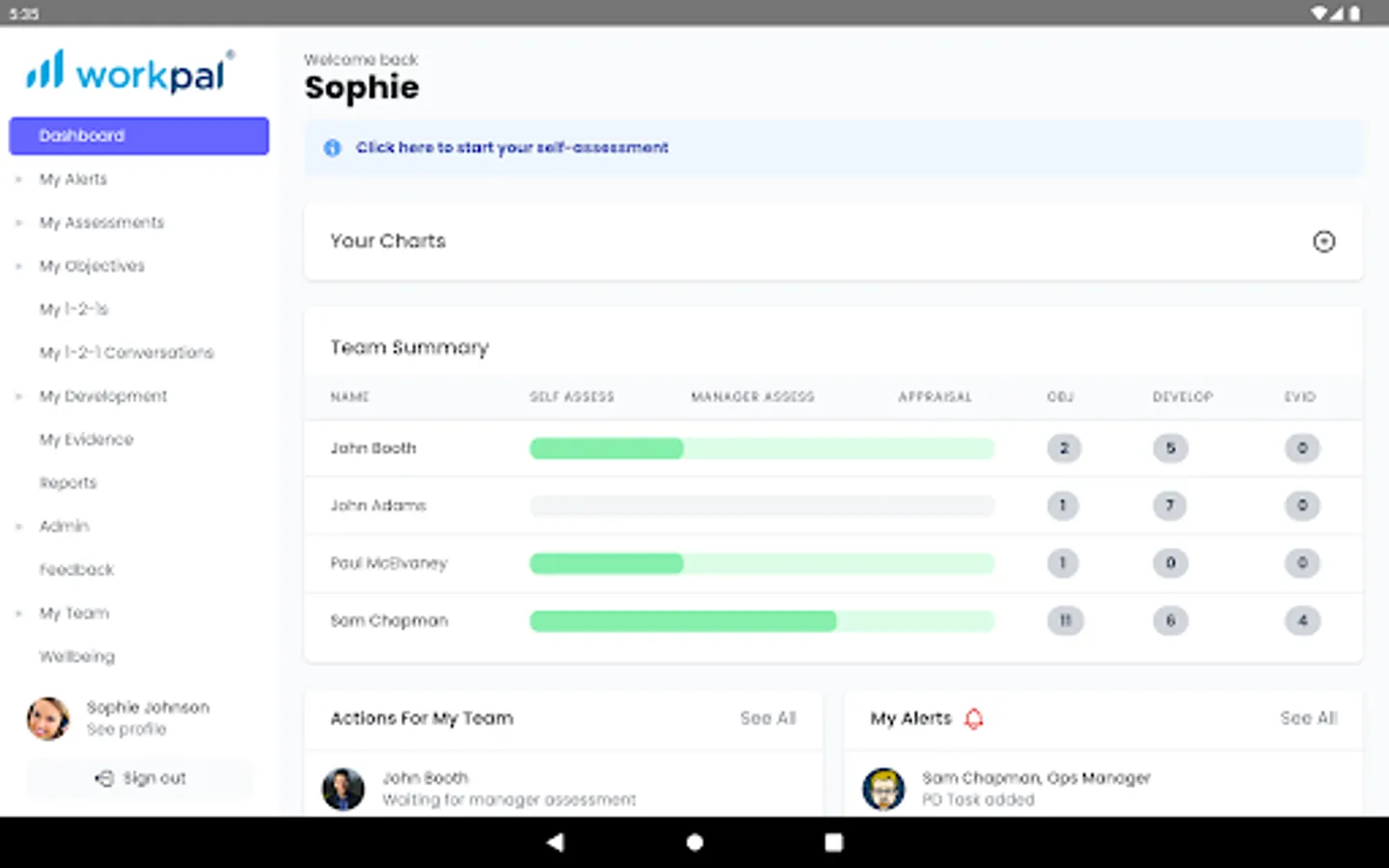The width and height of the screenshot is (1389, 868).
Task: Click the workpal logo
Action: (131, 72)
